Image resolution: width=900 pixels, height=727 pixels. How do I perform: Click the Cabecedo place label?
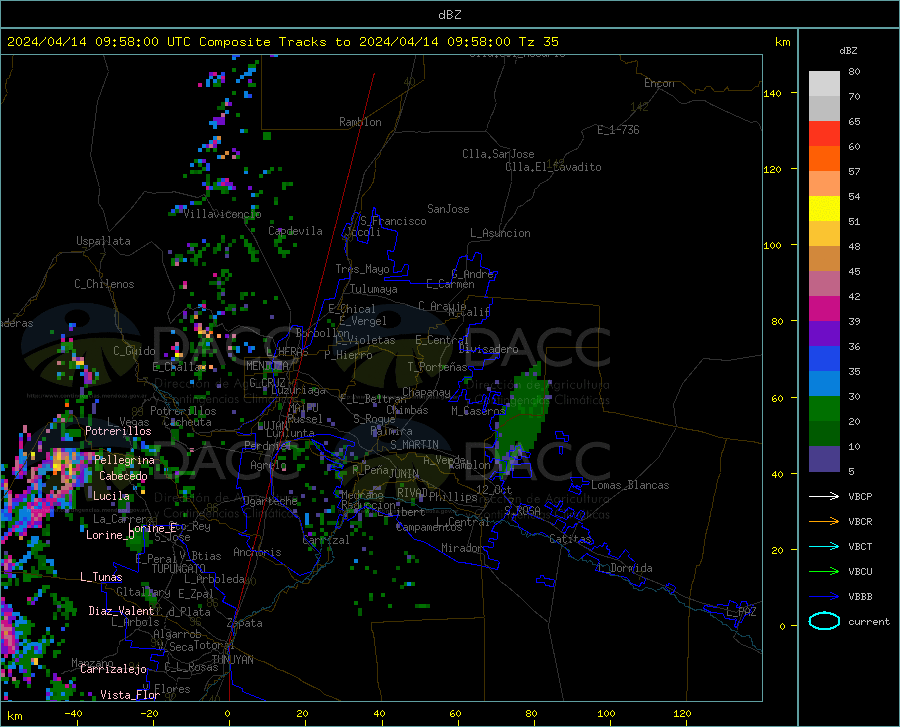[x=123, y=476]
